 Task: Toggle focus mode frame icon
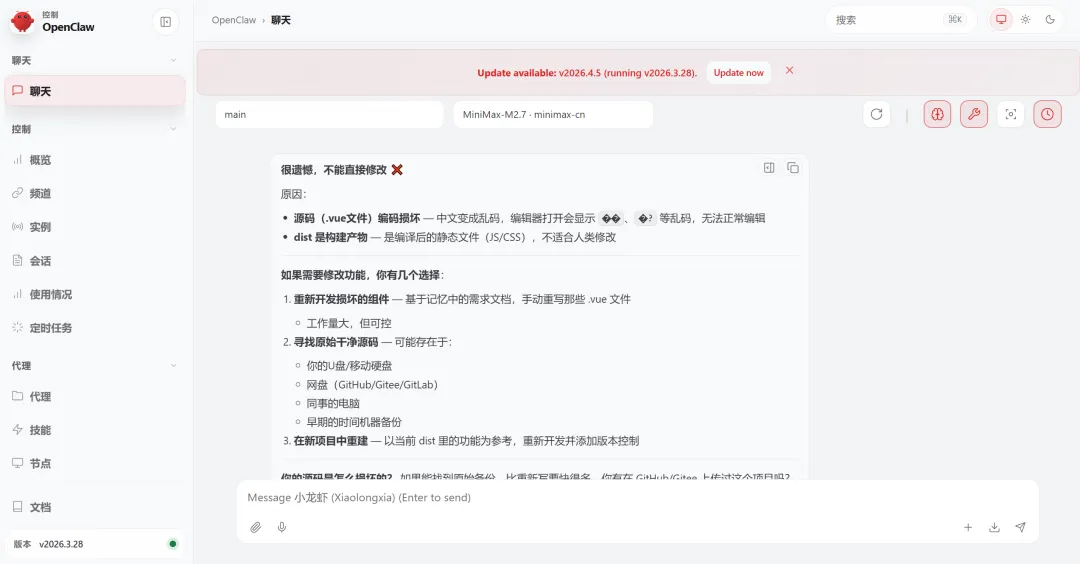1010,114
